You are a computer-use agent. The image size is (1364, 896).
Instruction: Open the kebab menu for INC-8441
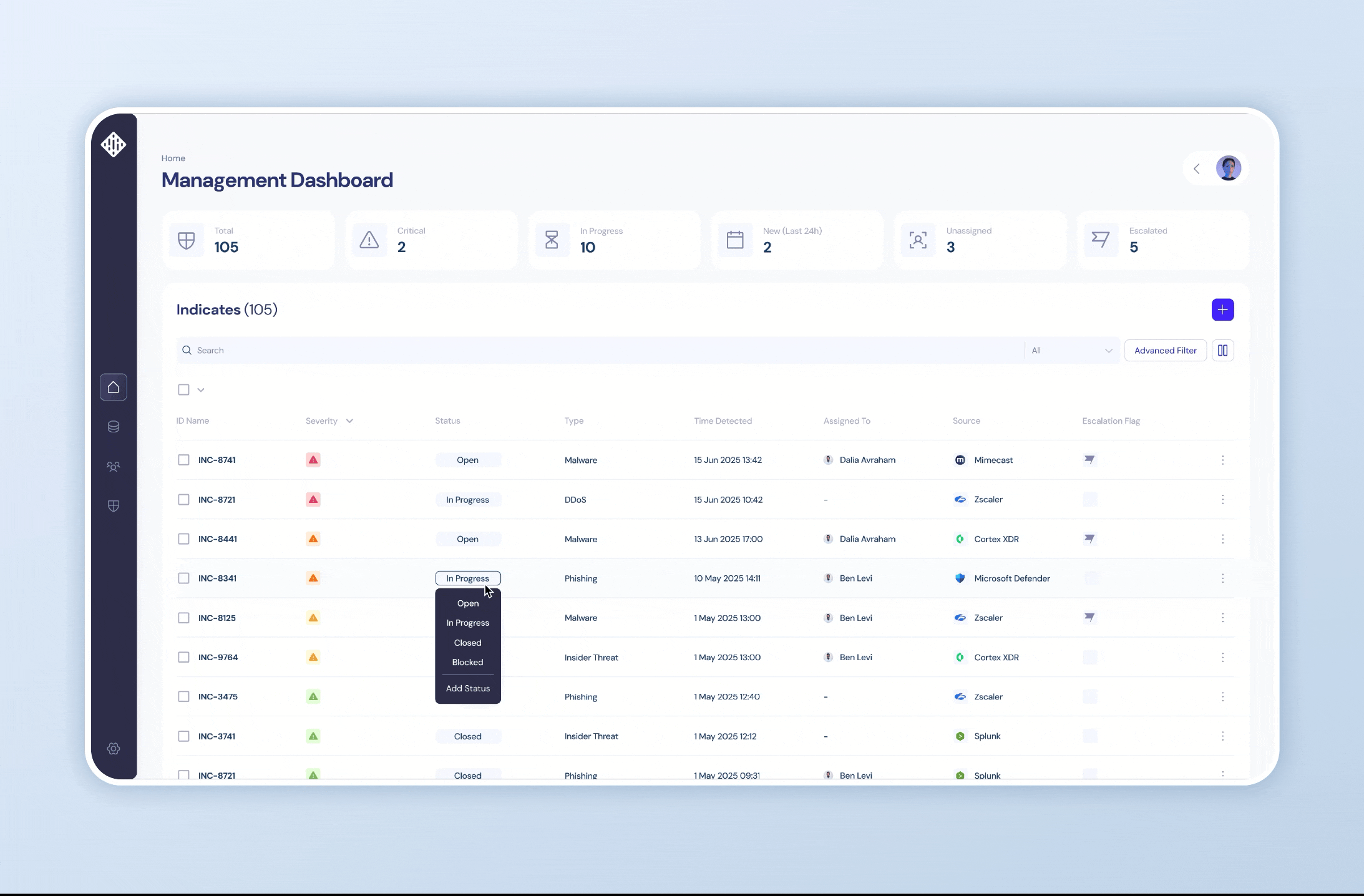1223,538
